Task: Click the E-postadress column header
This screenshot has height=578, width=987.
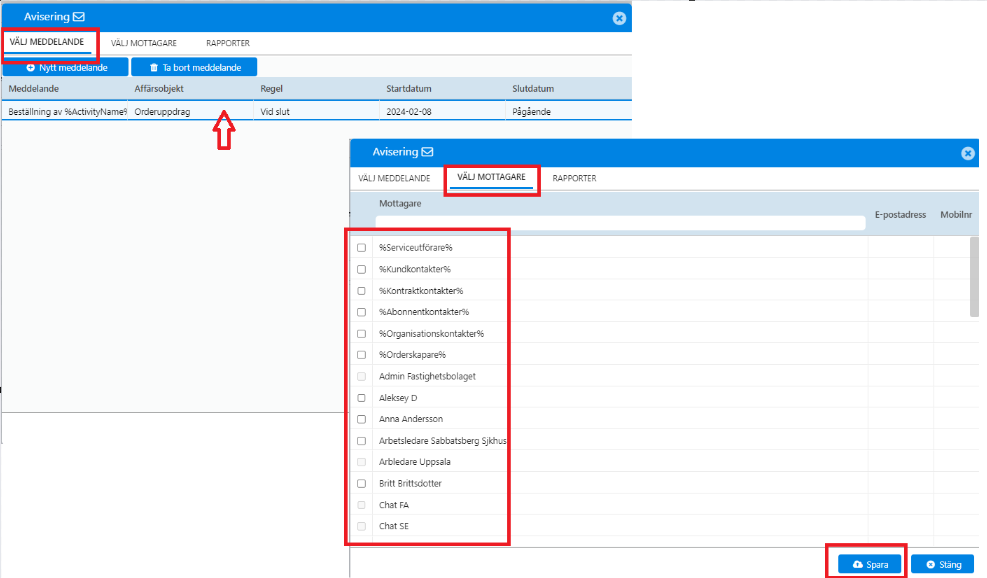Action: tap(900, 215)
